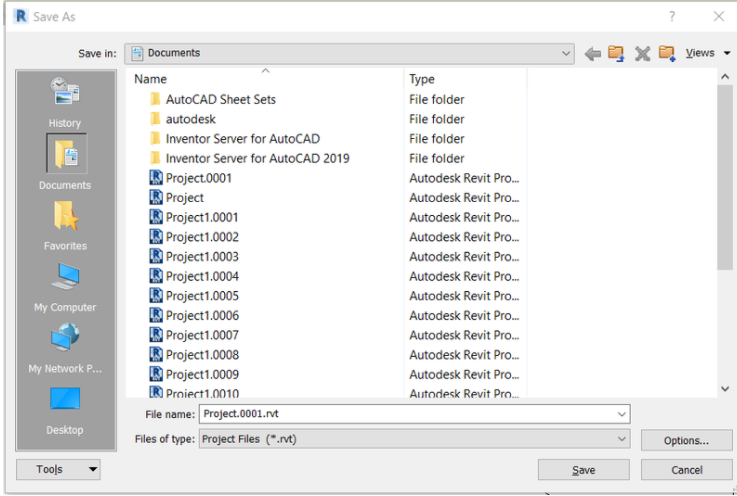The image size is (737, 496).
Task: Select Desktop in the places bar
Action: (x=65, y=411)
